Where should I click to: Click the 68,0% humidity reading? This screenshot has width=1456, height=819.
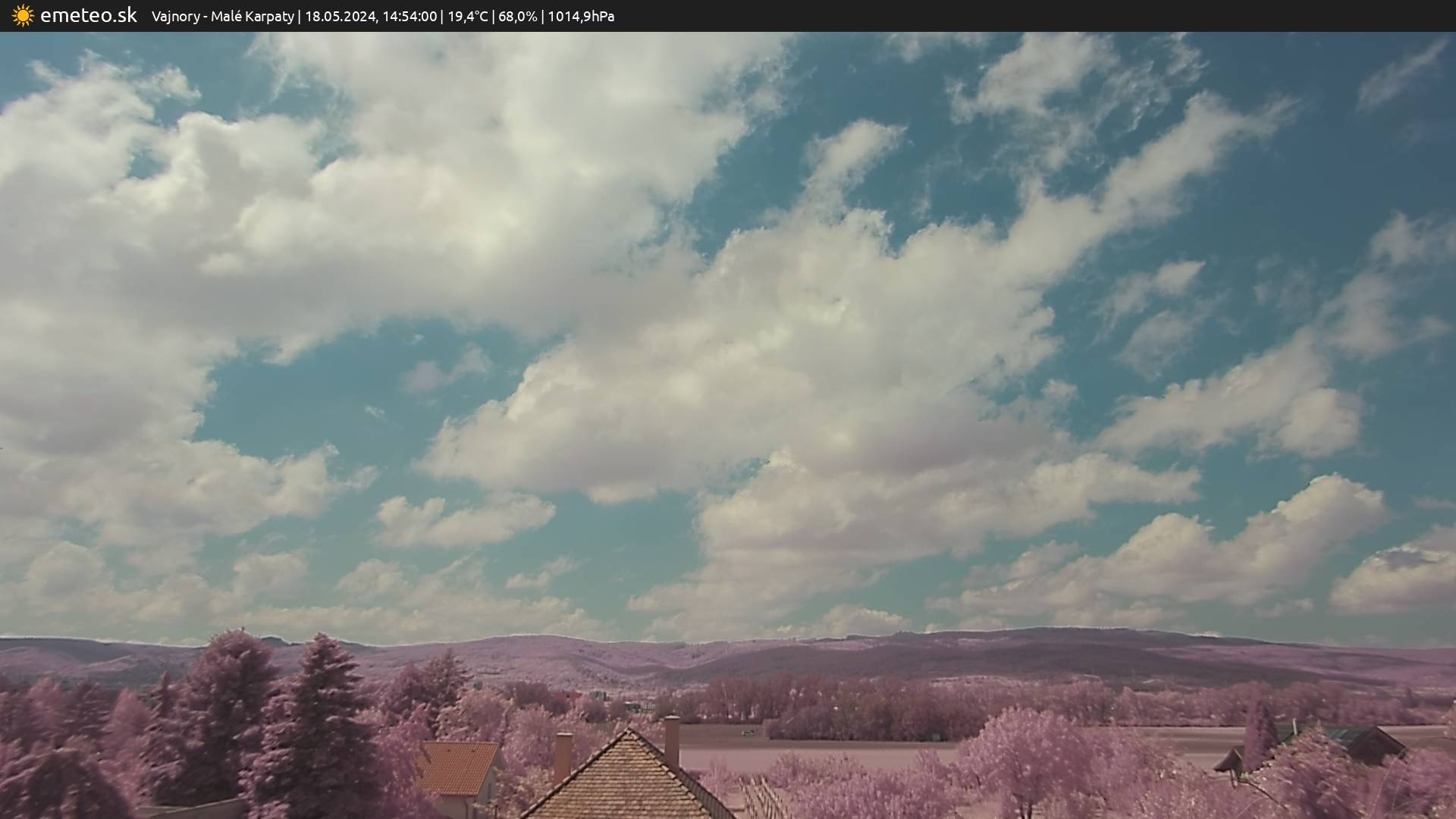[x=517, y=16]
